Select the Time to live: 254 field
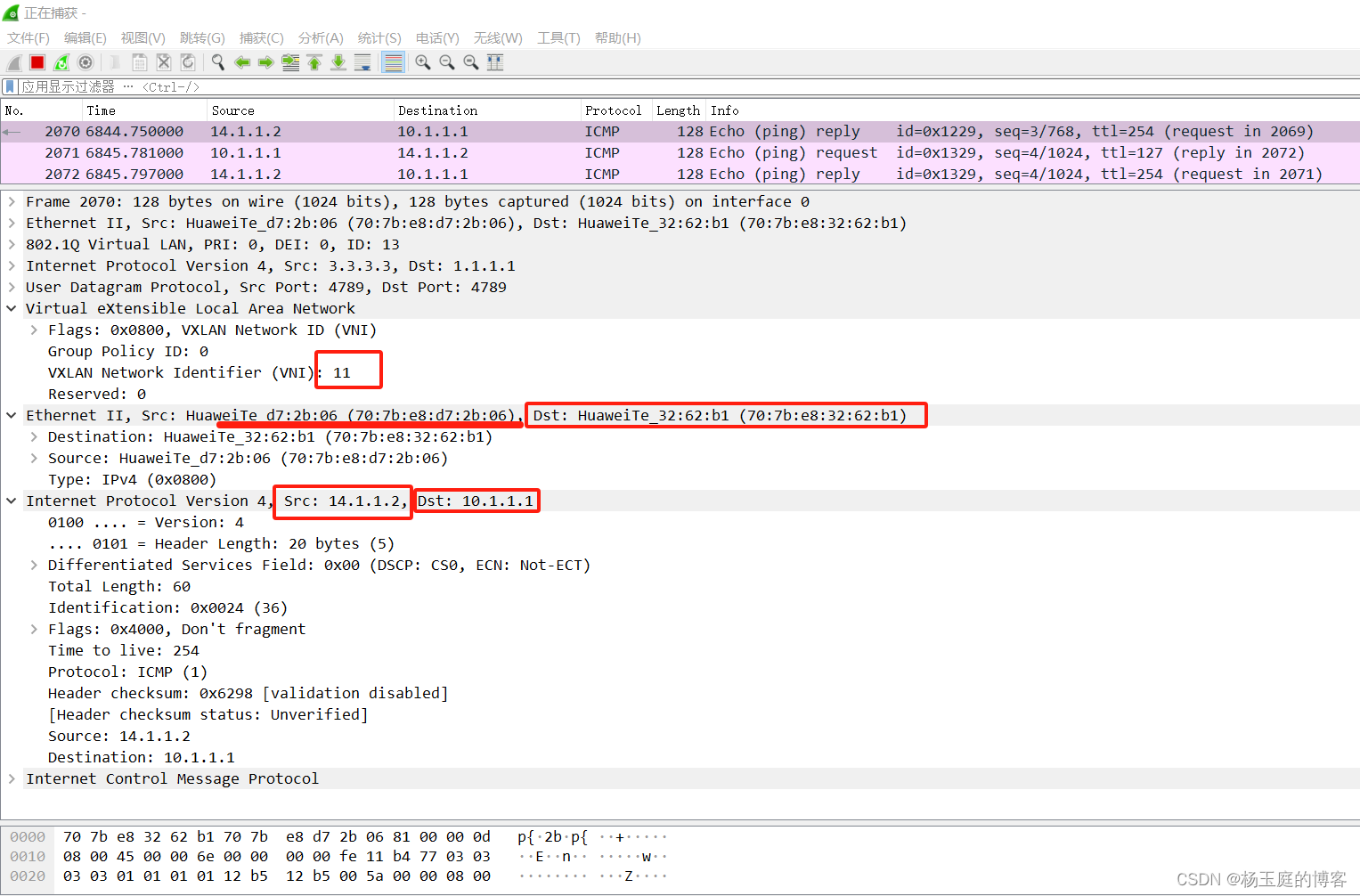The height and width of the screenshot is (896, 1360). tap(124, 651)
